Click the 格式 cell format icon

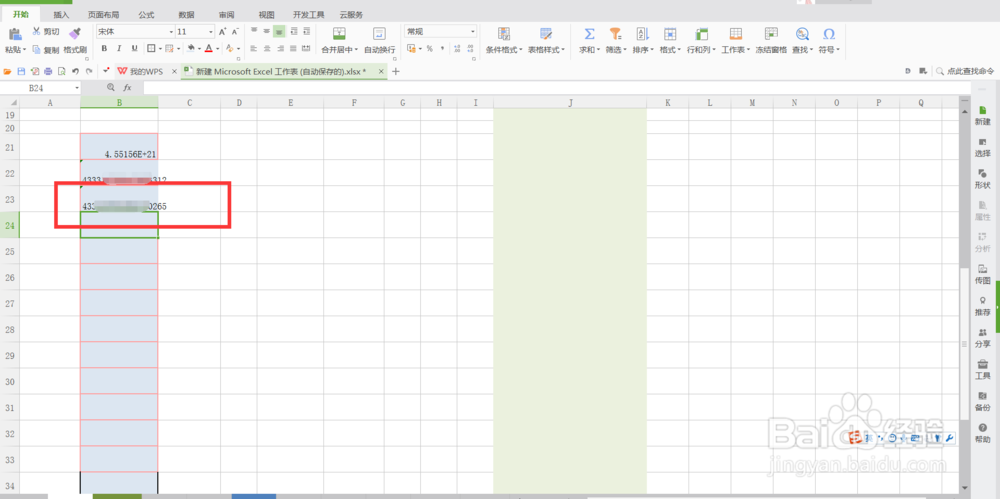click(x=670, y=34)
